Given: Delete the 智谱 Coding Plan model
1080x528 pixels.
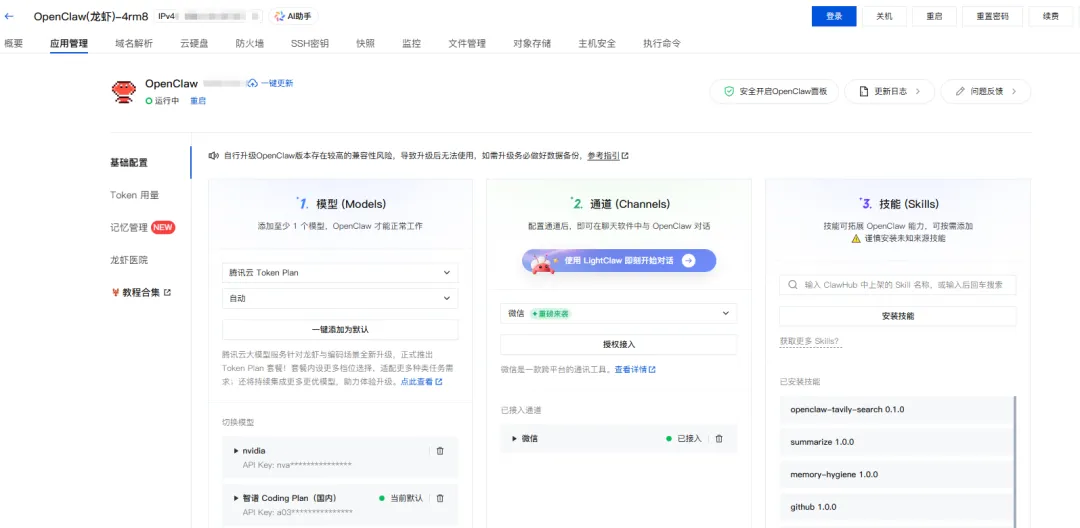Looking at the screenshot, I should (440, 498).
